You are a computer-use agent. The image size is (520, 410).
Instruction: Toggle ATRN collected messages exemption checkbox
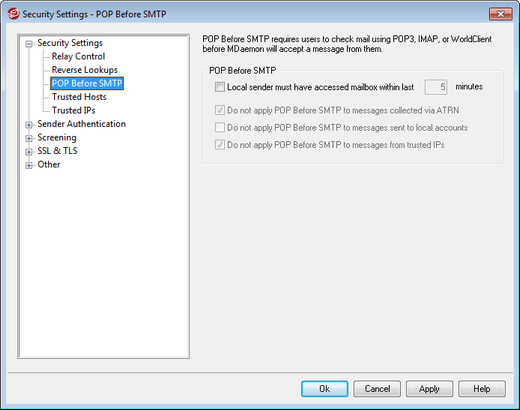pyautogui.click(x=220, y=110)
